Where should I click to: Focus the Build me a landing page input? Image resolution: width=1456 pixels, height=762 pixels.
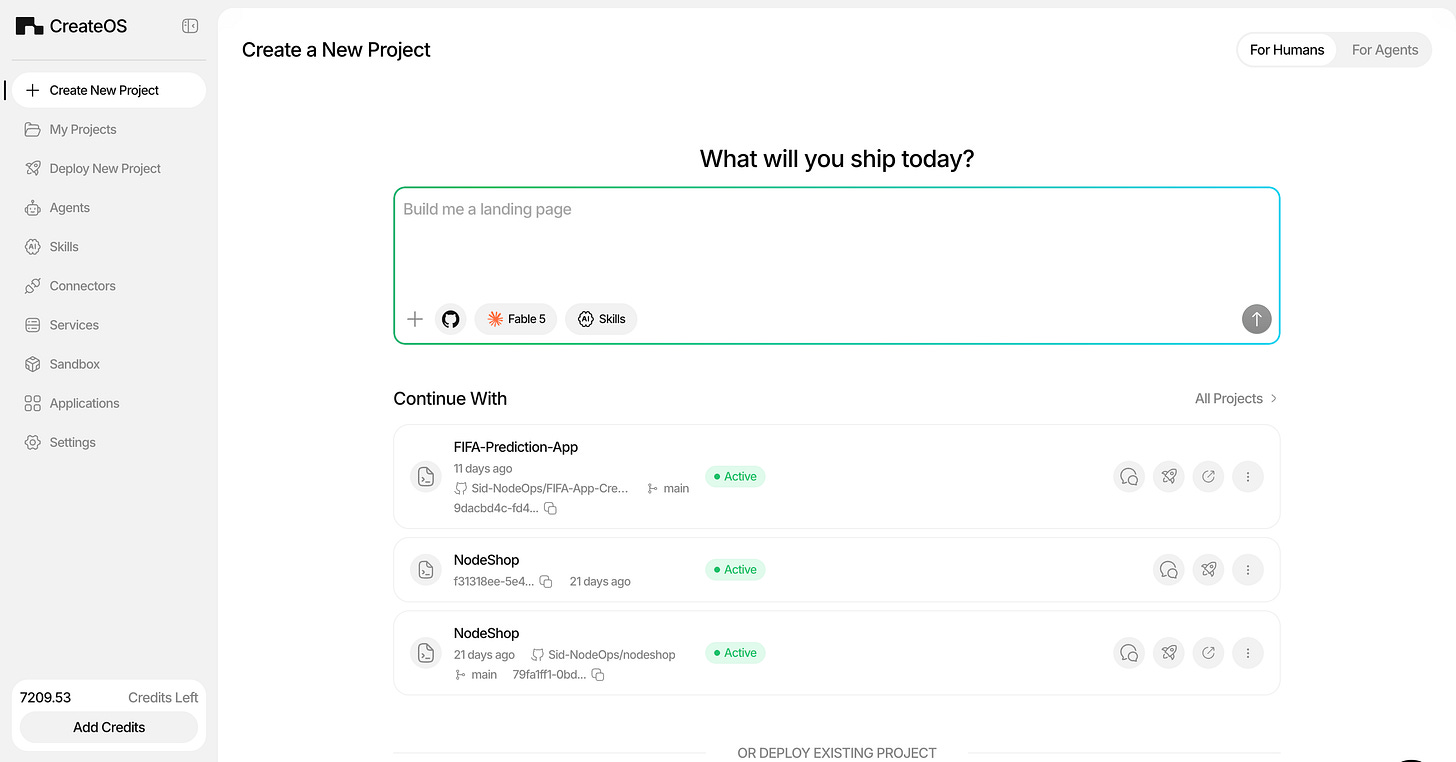[836, 245]
